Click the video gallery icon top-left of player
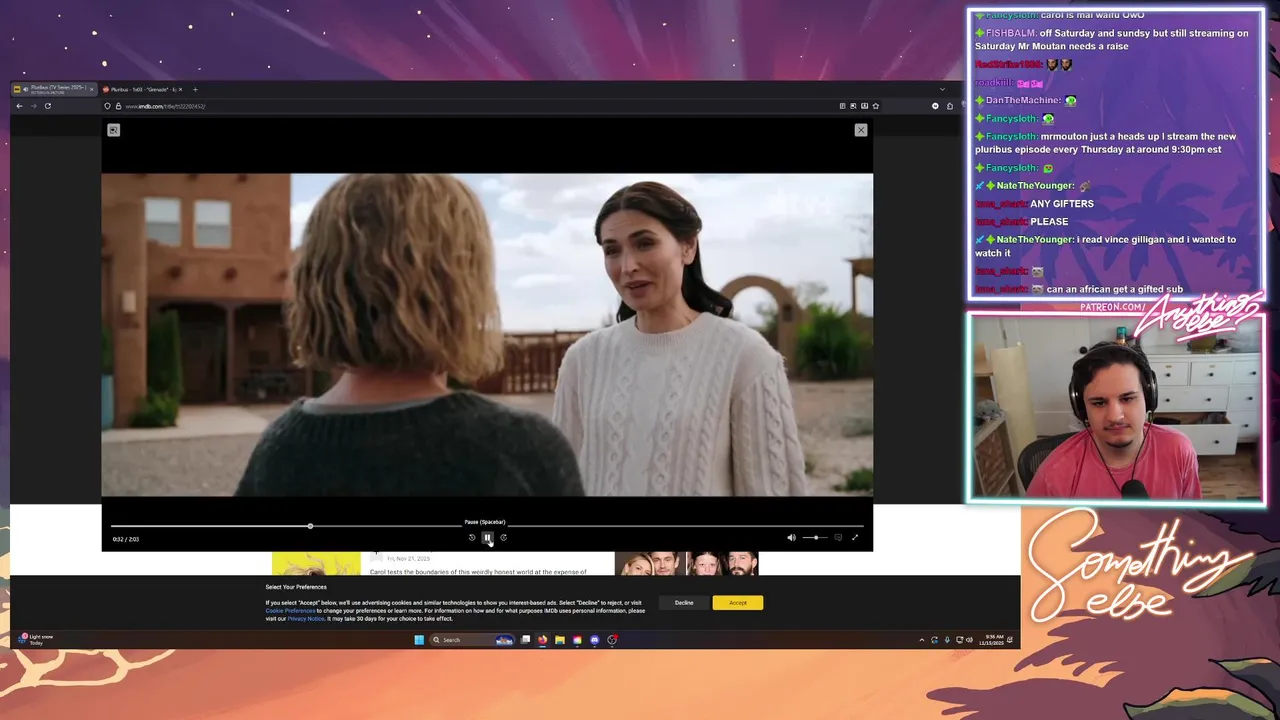This screenshot has height=720, width=1280. (114, 130)
